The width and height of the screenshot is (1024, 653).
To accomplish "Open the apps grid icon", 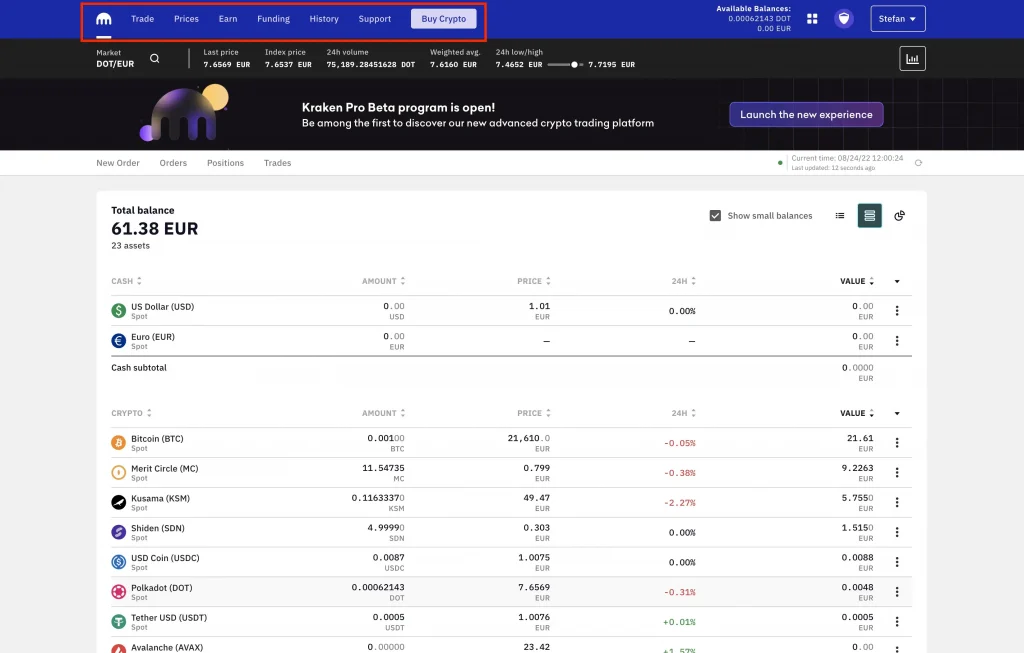I will point(812,19).
